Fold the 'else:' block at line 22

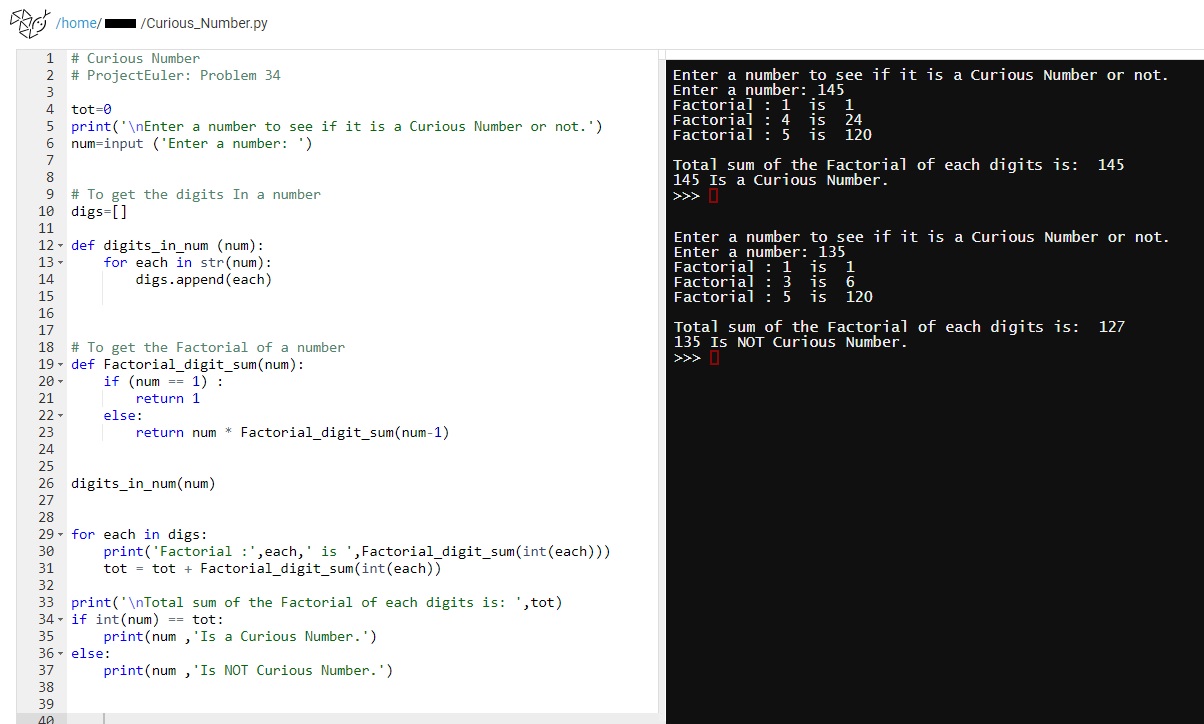coord(60,415)
